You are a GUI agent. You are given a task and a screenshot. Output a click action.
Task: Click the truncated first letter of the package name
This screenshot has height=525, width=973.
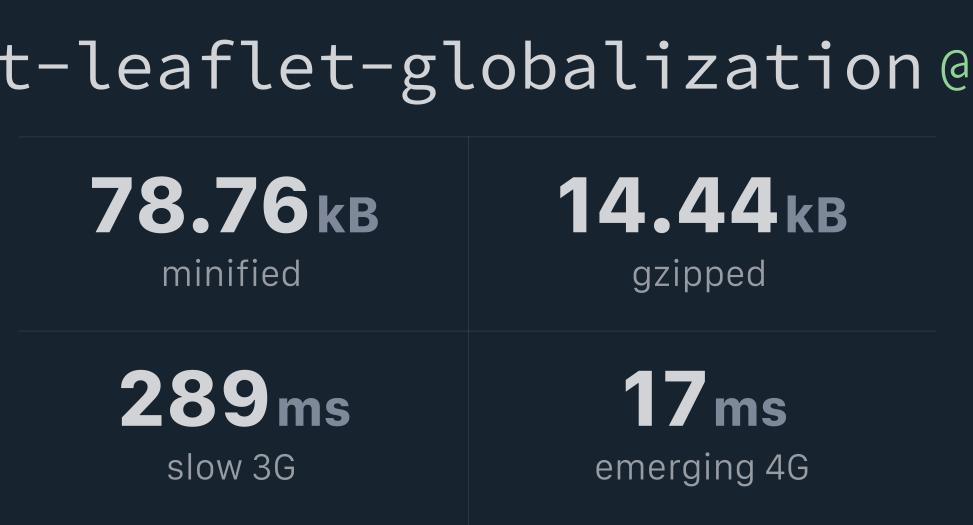tap(11, 68)
